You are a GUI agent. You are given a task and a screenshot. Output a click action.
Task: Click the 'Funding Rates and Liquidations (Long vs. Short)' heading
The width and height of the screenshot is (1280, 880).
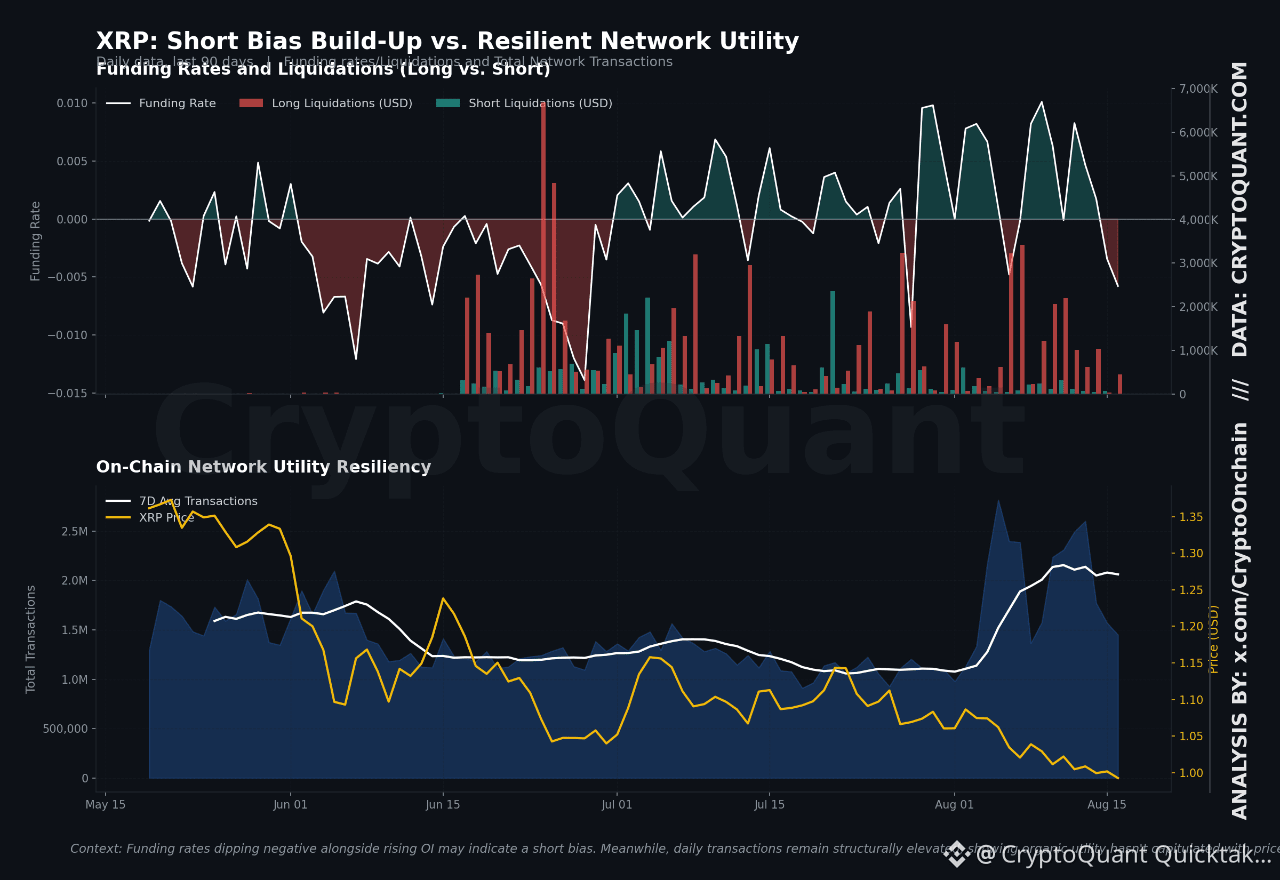pyautogui.click(x=323, y=69)
